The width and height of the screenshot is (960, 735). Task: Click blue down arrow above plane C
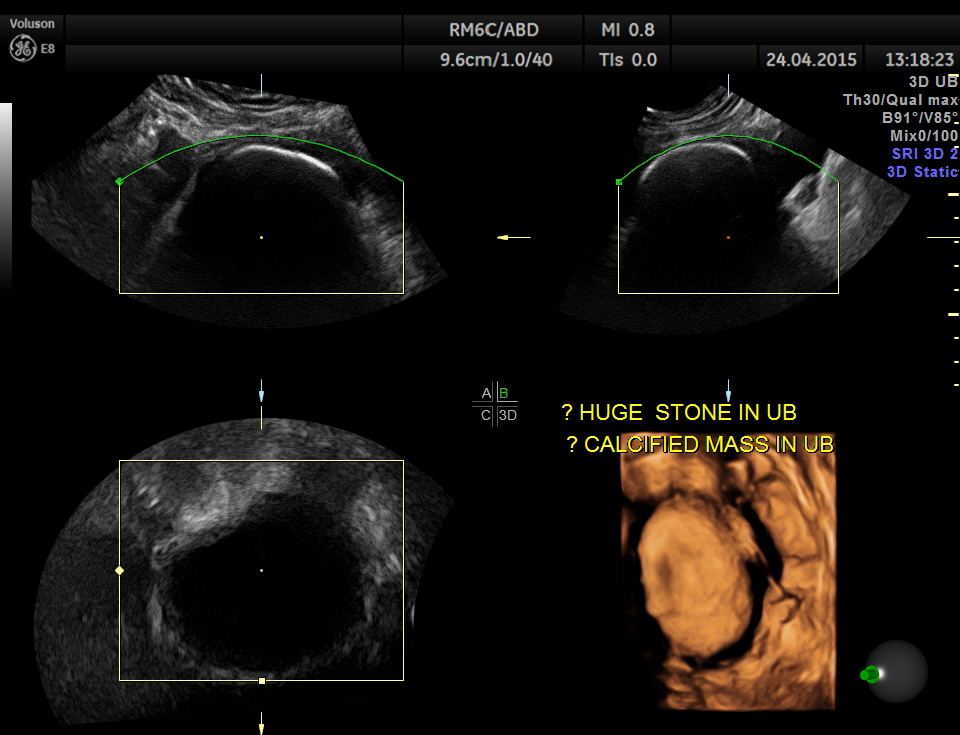pos(262,390)
